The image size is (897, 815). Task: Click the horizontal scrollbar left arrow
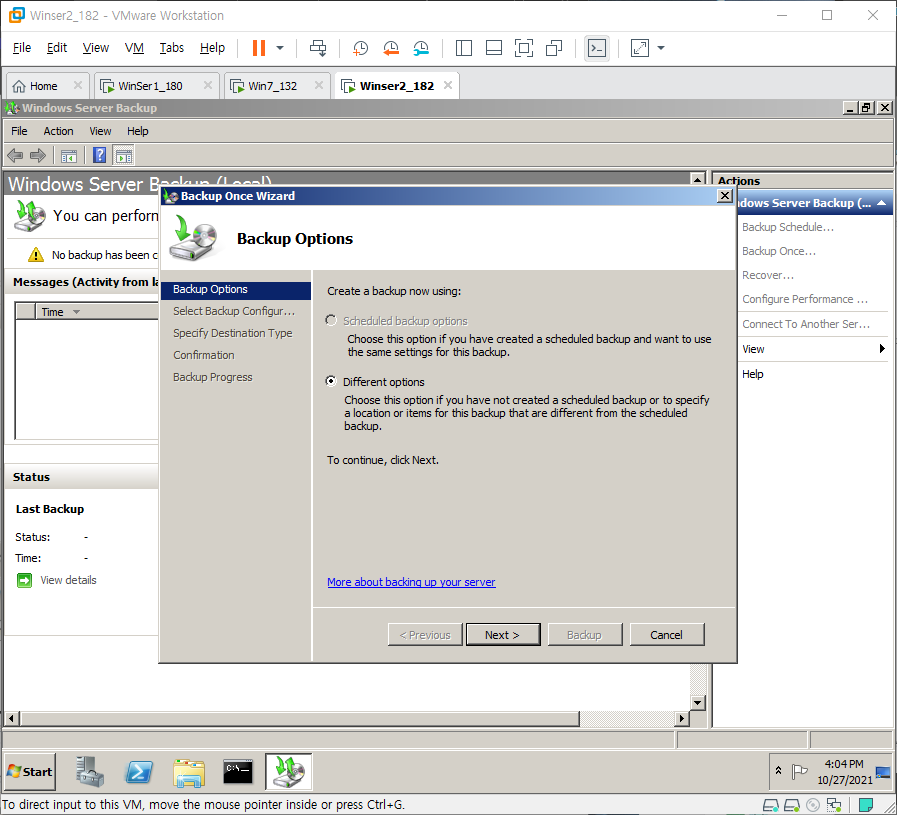[x=11, y=718]
